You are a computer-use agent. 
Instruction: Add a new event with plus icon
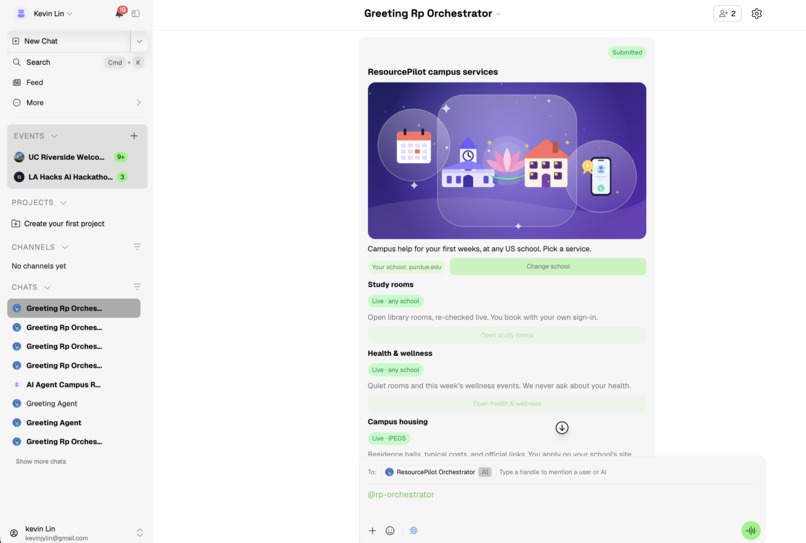coord(134,136)
